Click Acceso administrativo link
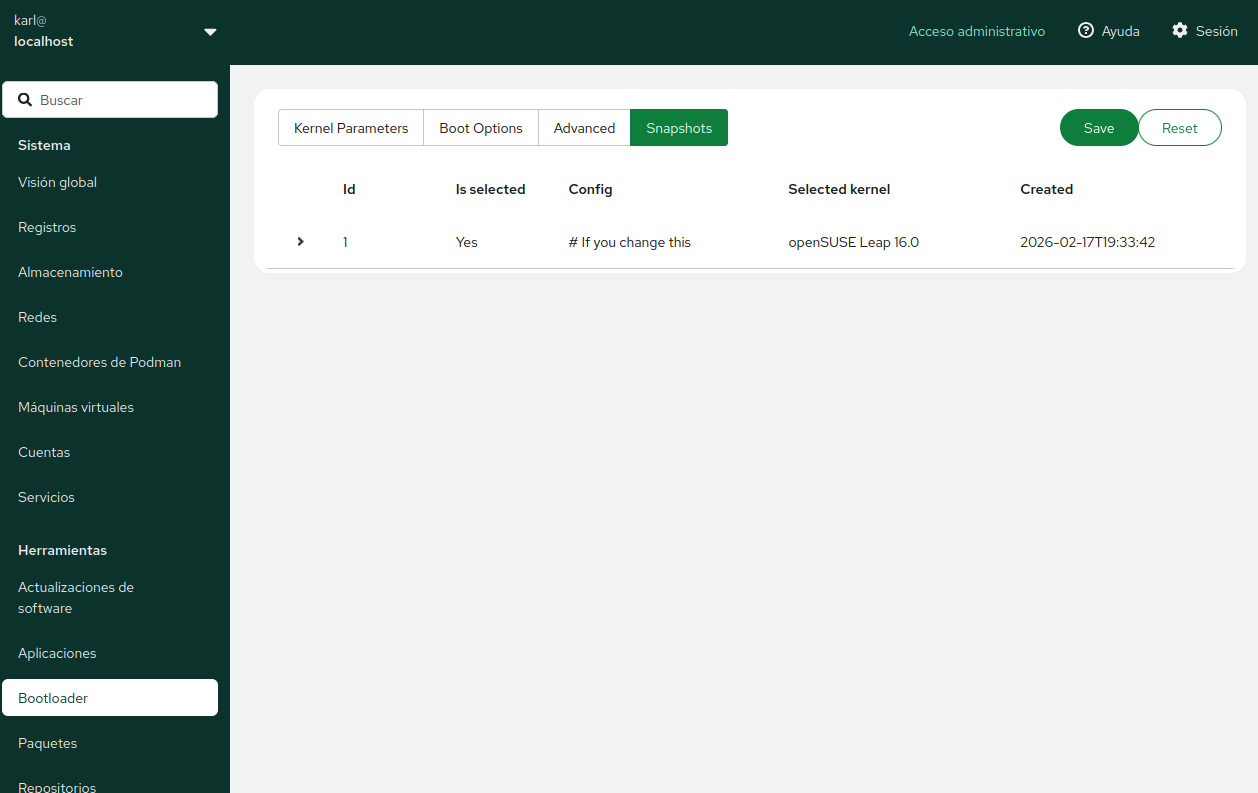This screenshot has width=1258, height=793. (976, 31)
